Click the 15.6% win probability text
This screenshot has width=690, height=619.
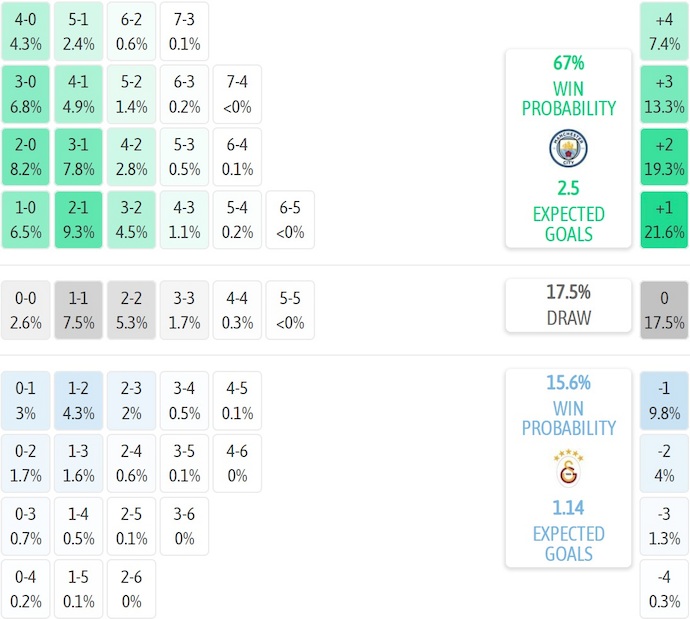pos(568,382)
